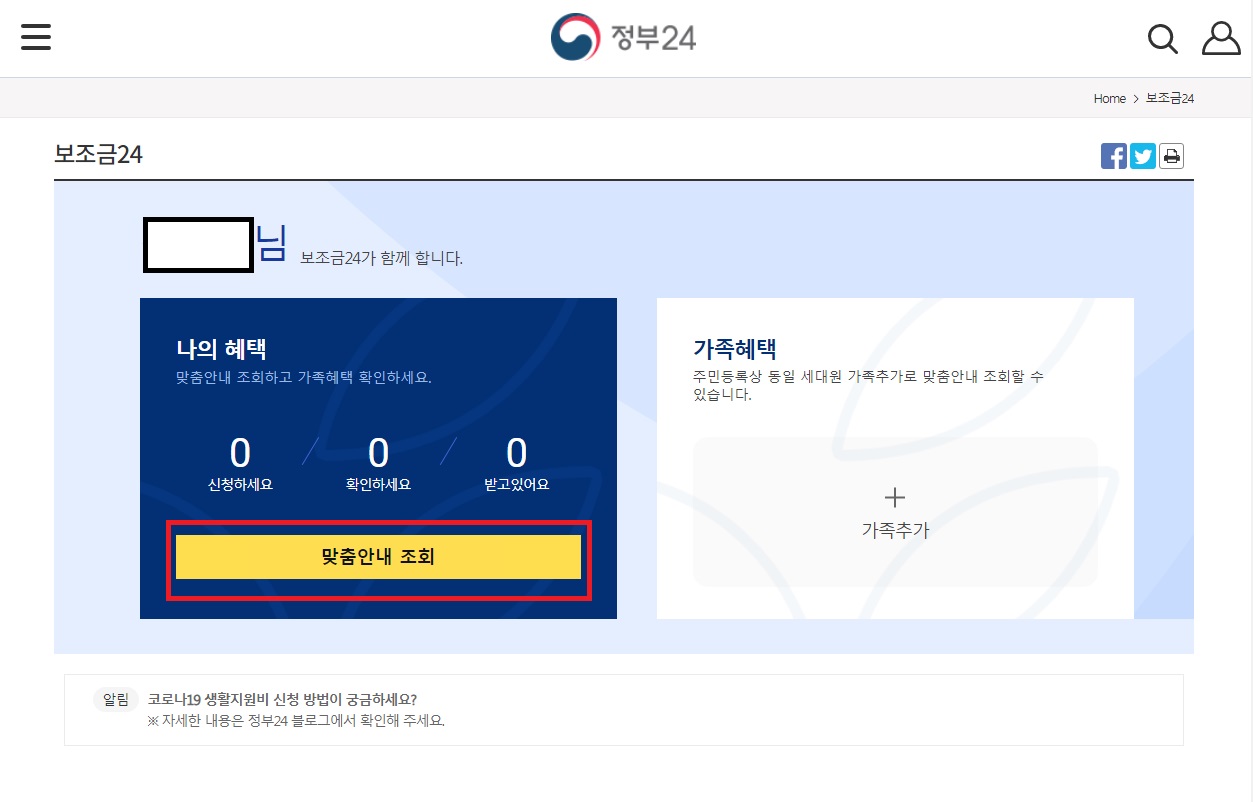Open the search magnifier icon

[x=1162, y=39]
